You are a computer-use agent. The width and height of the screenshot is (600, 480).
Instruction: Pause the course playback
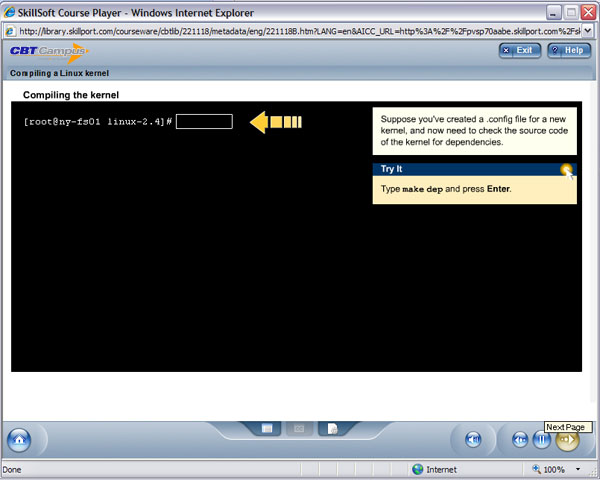[543, 440]
